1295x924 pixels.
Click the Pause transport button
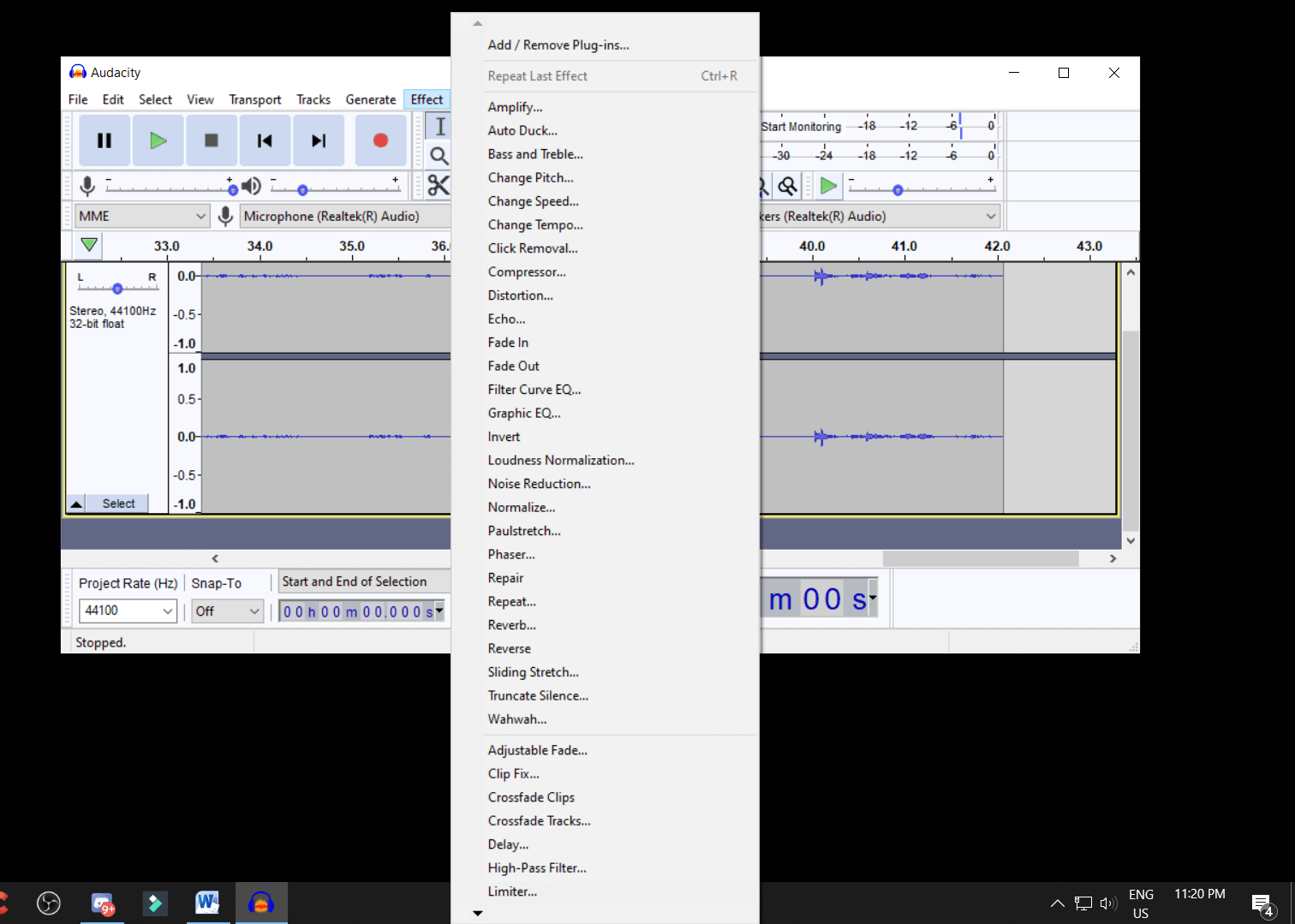click(104, 140)
